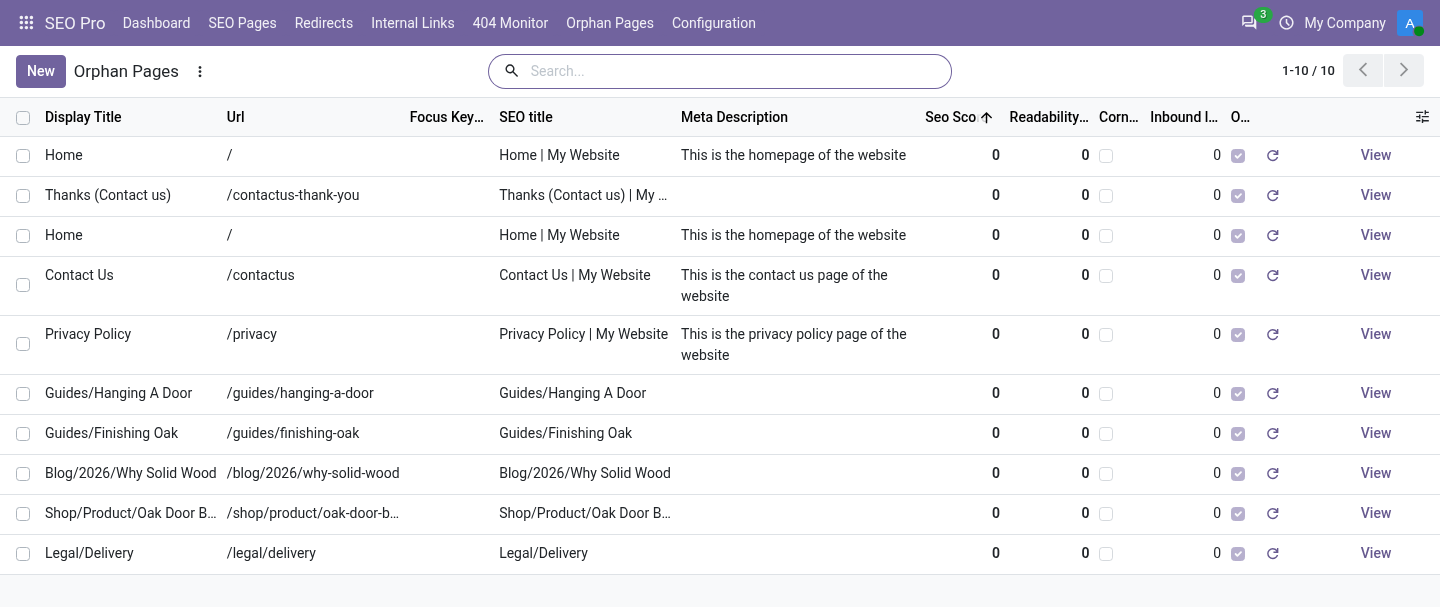The image size is (1440, 607).
Task: Open the Dashboard menu
Action: click(x=156, y=23)
